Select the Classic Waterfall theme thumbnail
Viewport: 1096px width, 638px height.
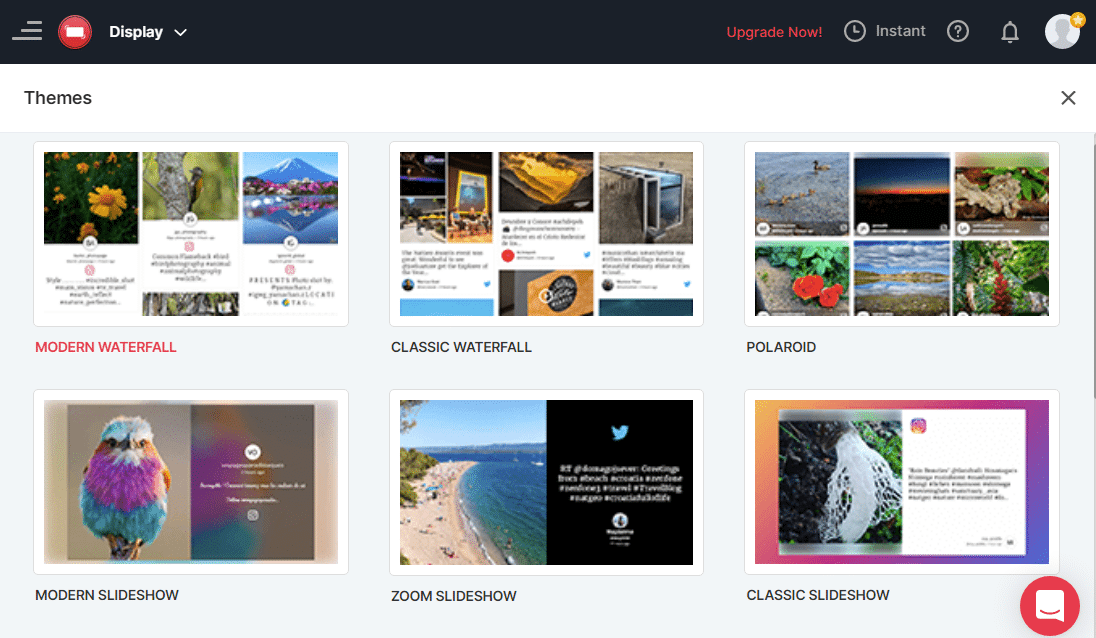click(x=546, y=234)
